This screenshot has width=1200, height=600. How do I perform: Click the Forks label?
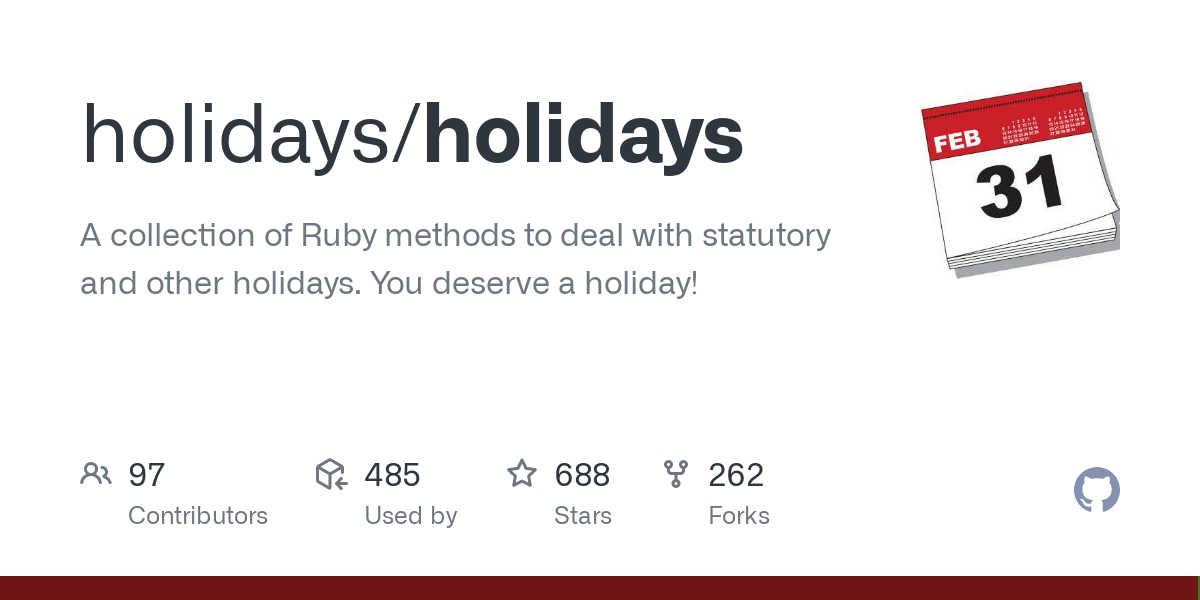[x=739, y=516]
